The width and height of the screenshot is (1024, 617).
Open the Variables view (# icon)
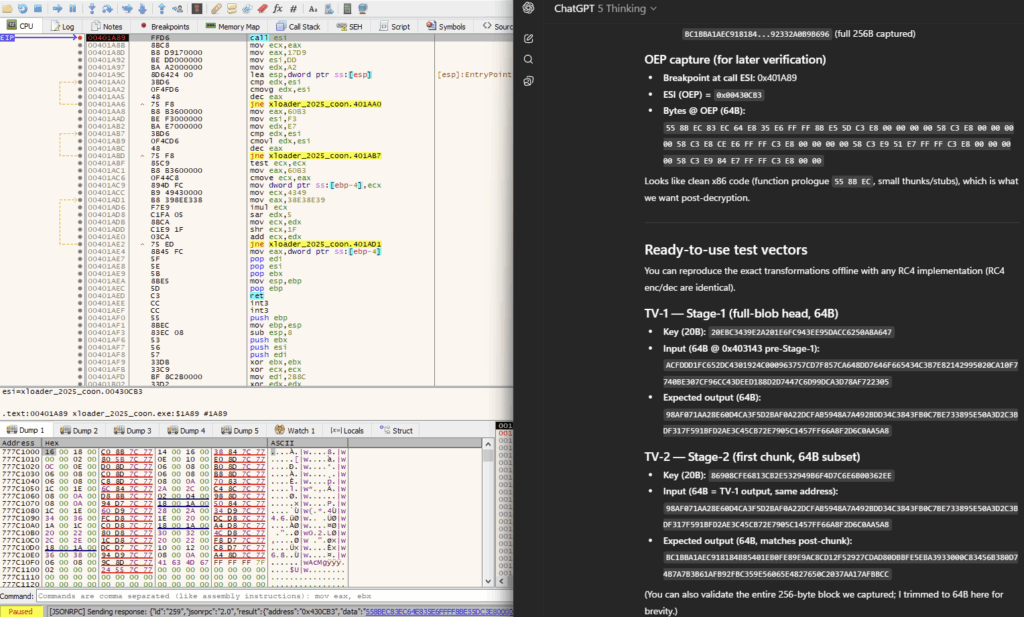[x=293, y=8]
